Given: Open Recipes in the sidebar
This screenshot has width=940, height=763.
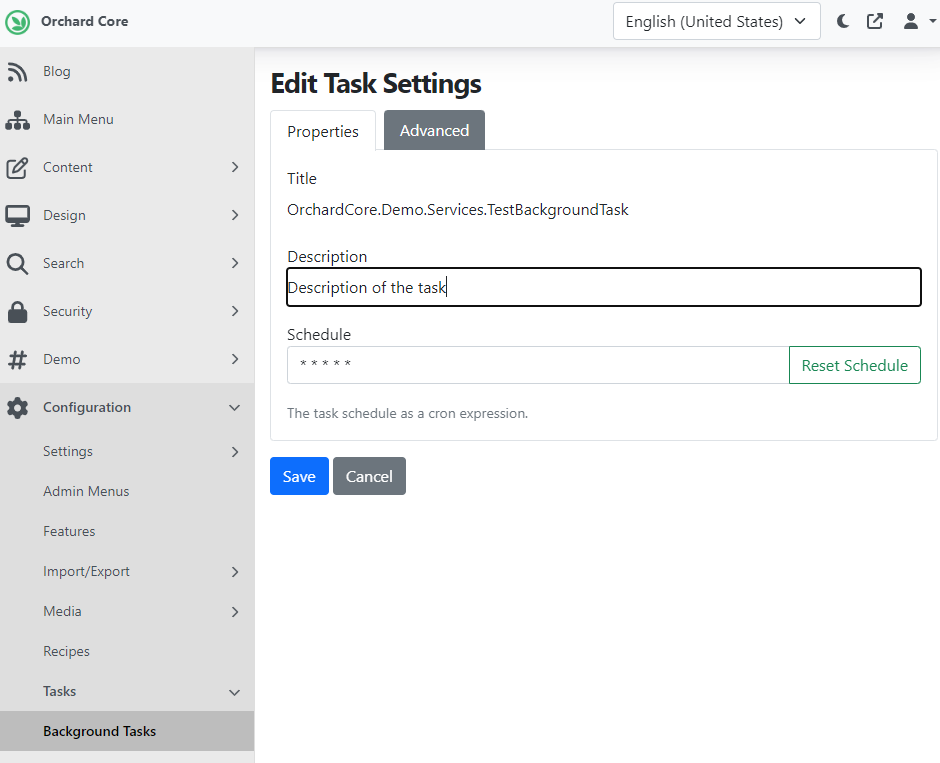Looking at the screenshot, I should click(x=67, y=651).
